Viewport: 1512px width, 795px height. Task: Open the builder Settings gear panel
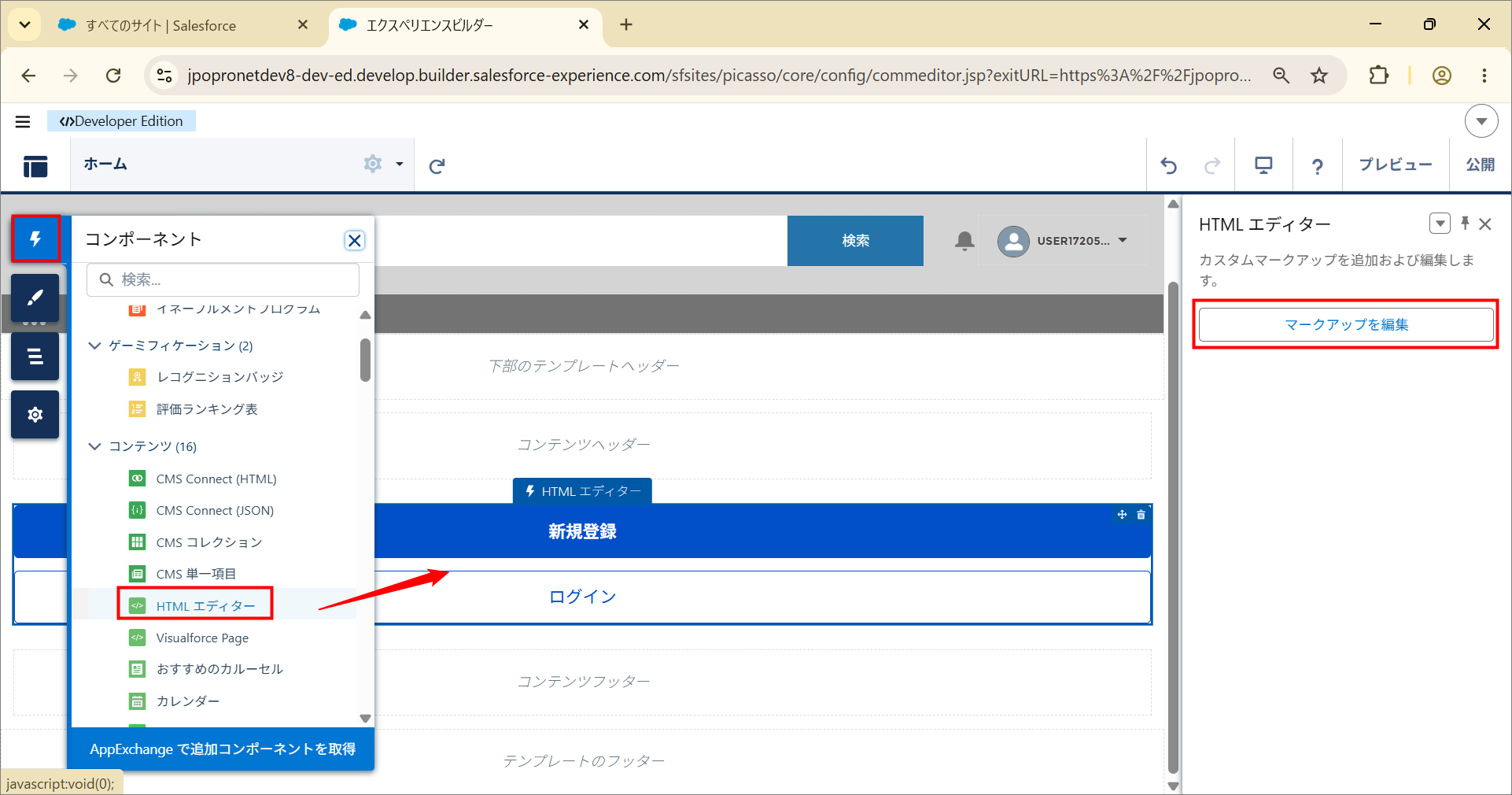[35, 414]
